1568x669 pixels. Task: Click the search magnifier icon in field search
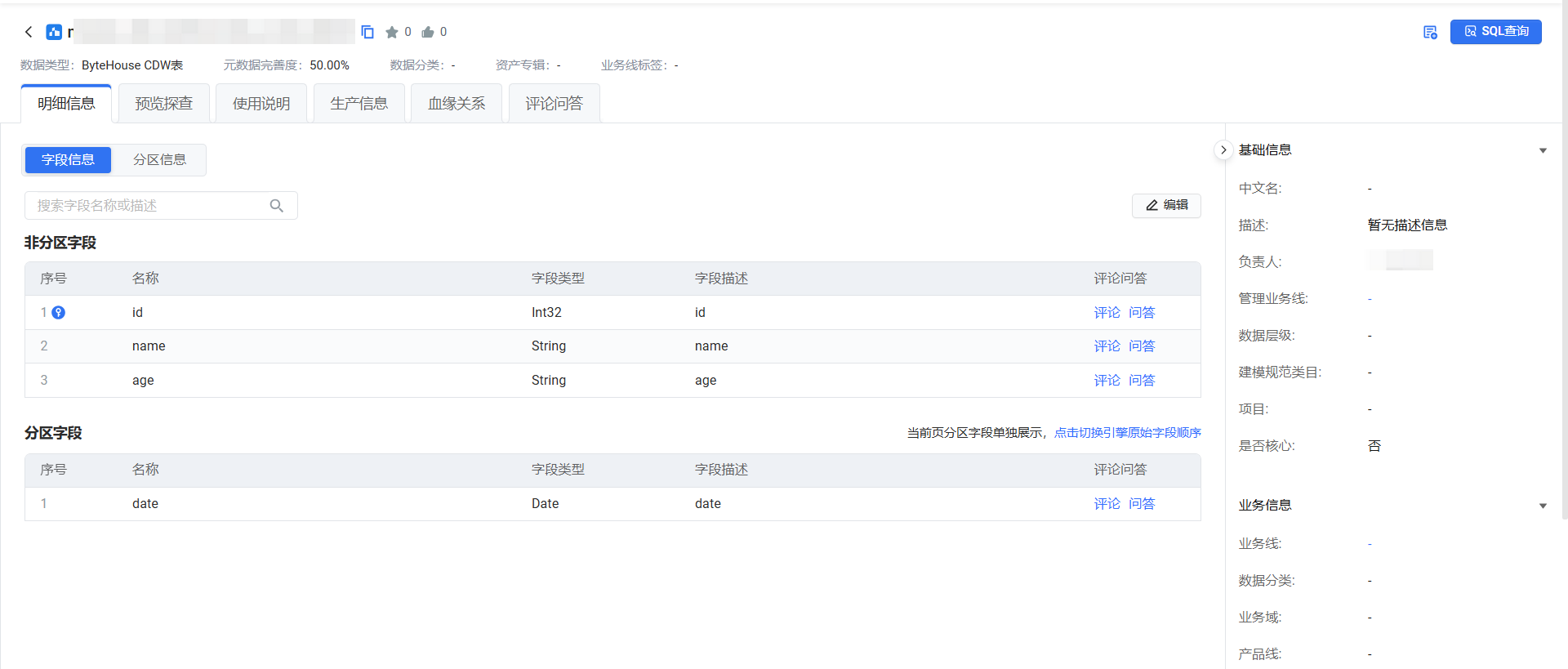[277, 206]
